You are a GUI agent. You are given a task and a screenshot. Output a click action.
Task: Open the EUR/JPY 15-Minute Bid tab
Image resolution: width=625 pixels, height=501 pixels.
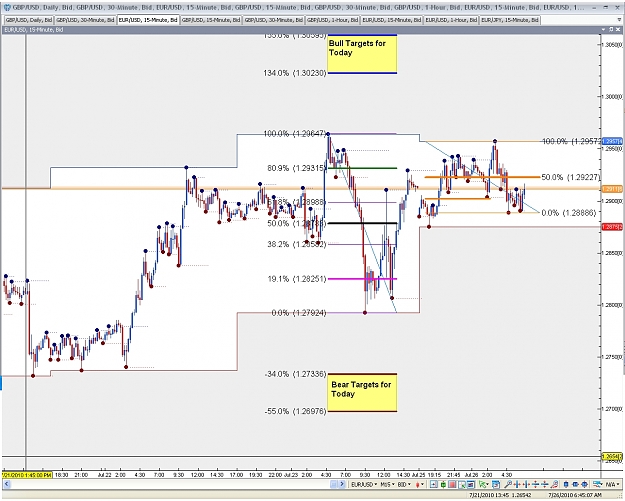pyautogui.click(x=510, y=20)
